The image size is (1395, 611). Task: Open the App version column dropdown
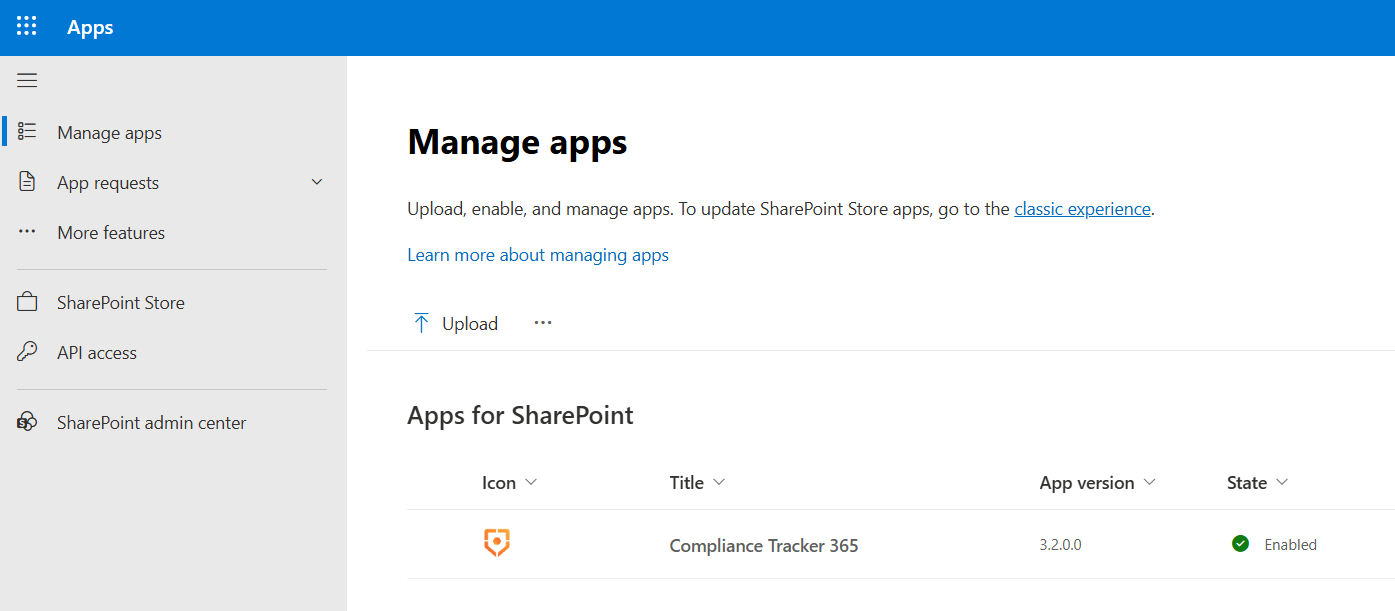tap(1149, 482)
